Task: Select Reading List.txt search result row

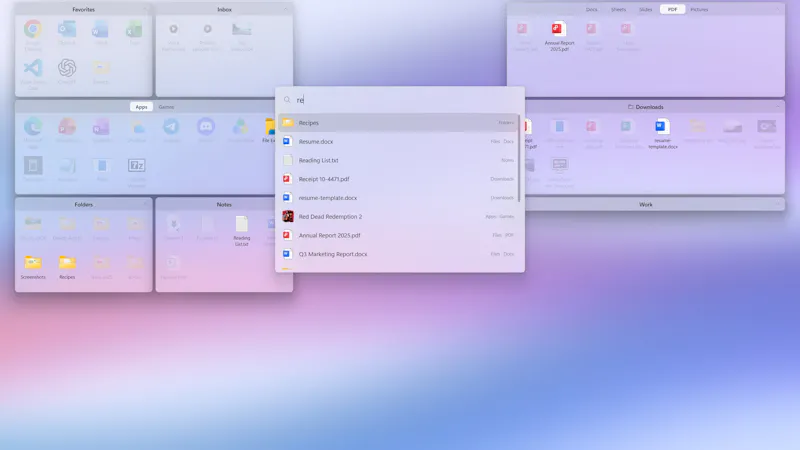Action: [398, 160]
